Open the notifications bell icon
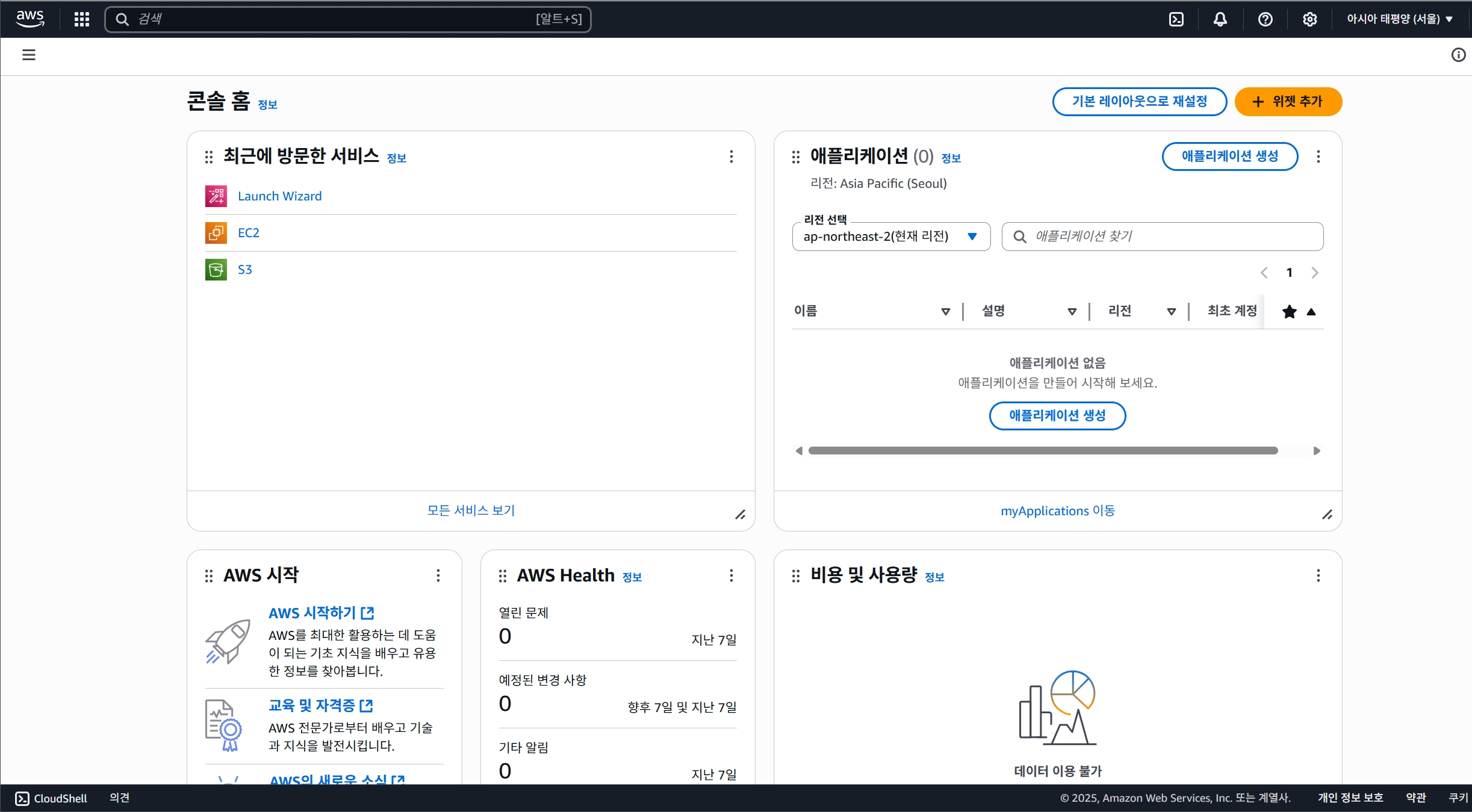Screen dimensions: 1472x812 click(x=1220, y=19)
